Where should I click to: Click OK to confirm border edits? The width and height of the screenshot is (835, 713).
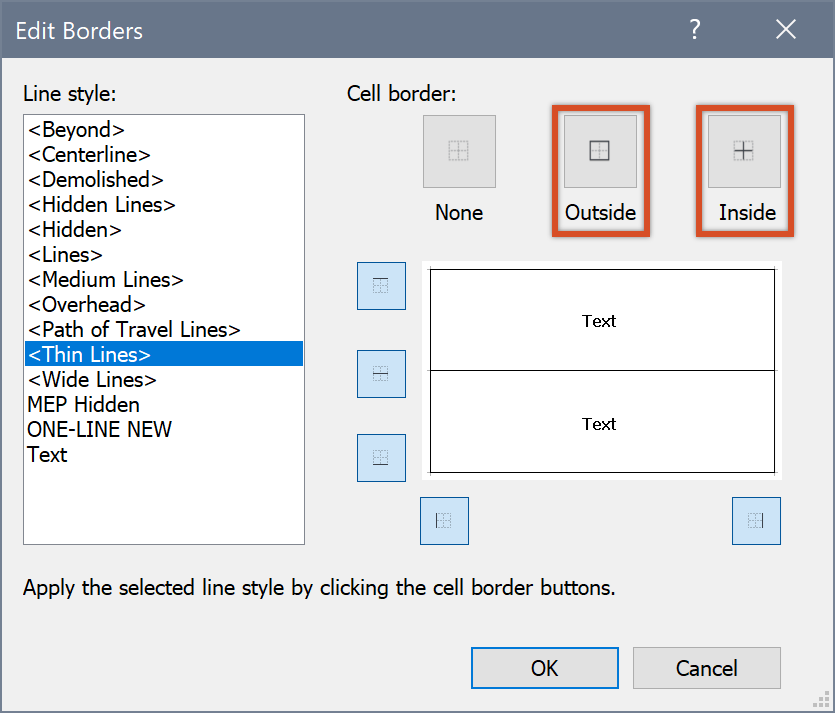pos(545,668)
